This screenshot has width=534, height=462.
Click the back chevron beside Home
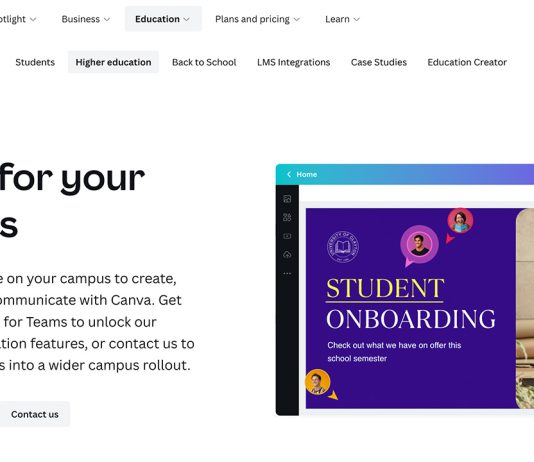289,174
